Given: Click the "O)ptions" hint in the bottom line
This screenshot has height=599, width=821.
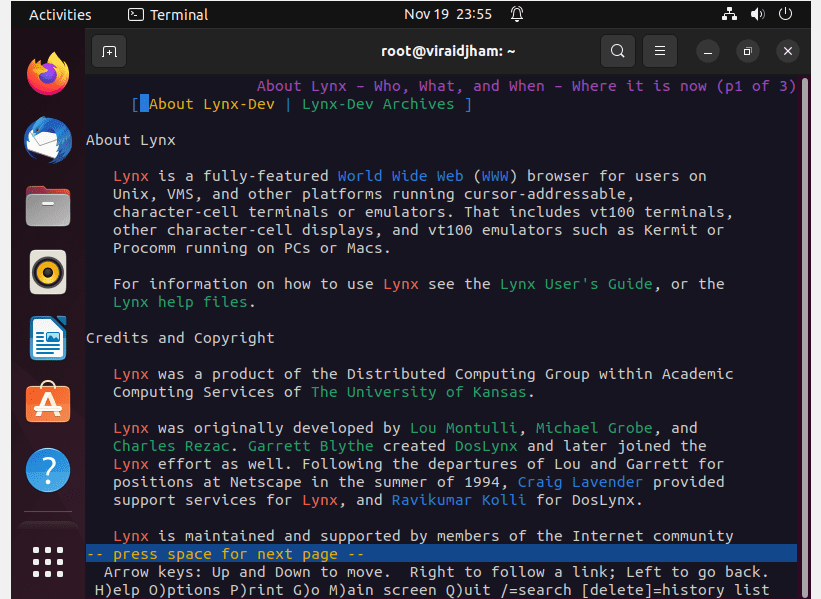Looking at the screenshot, I should (185, 590).
